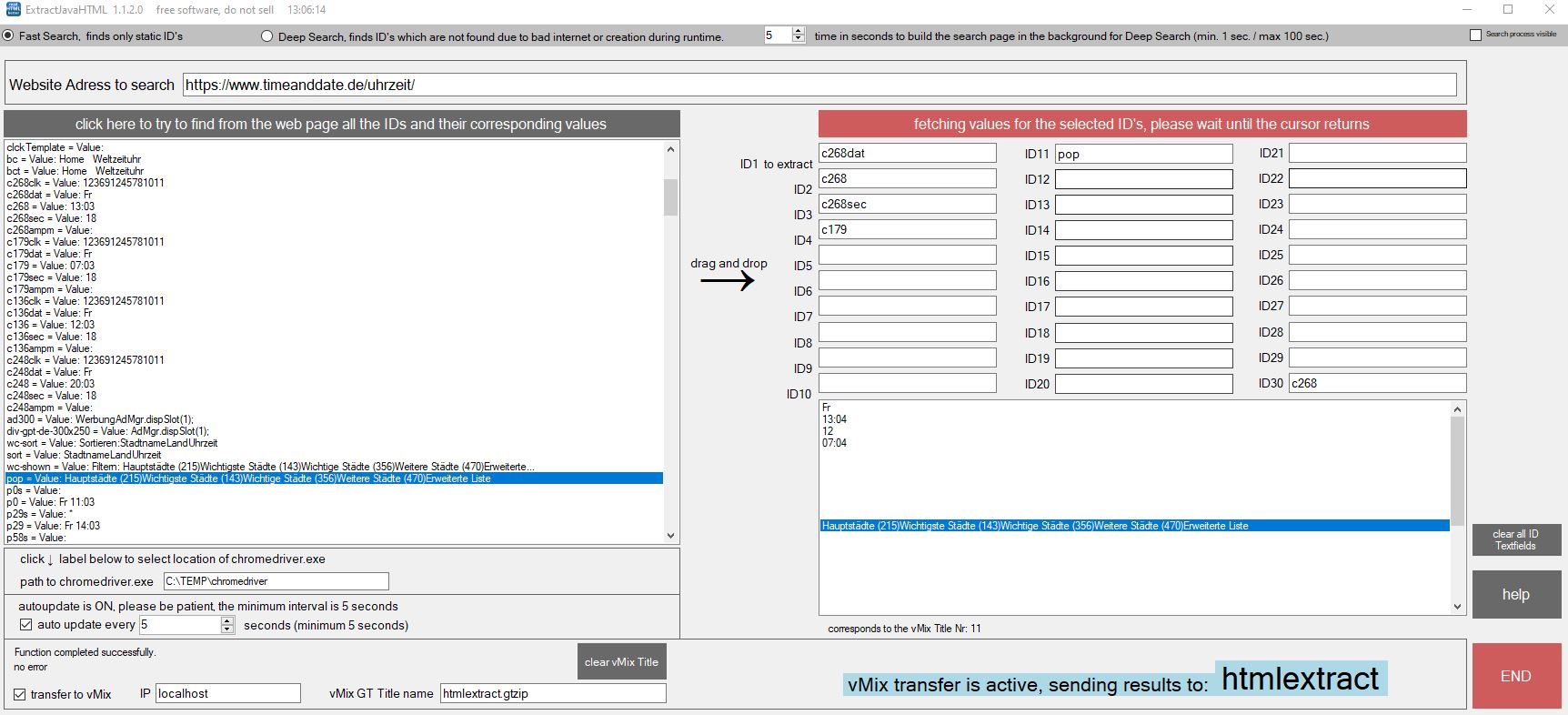Decrease auto update interval with down arrow
This screenshot has width=1568, height=715.
click(x=227, y=629)
